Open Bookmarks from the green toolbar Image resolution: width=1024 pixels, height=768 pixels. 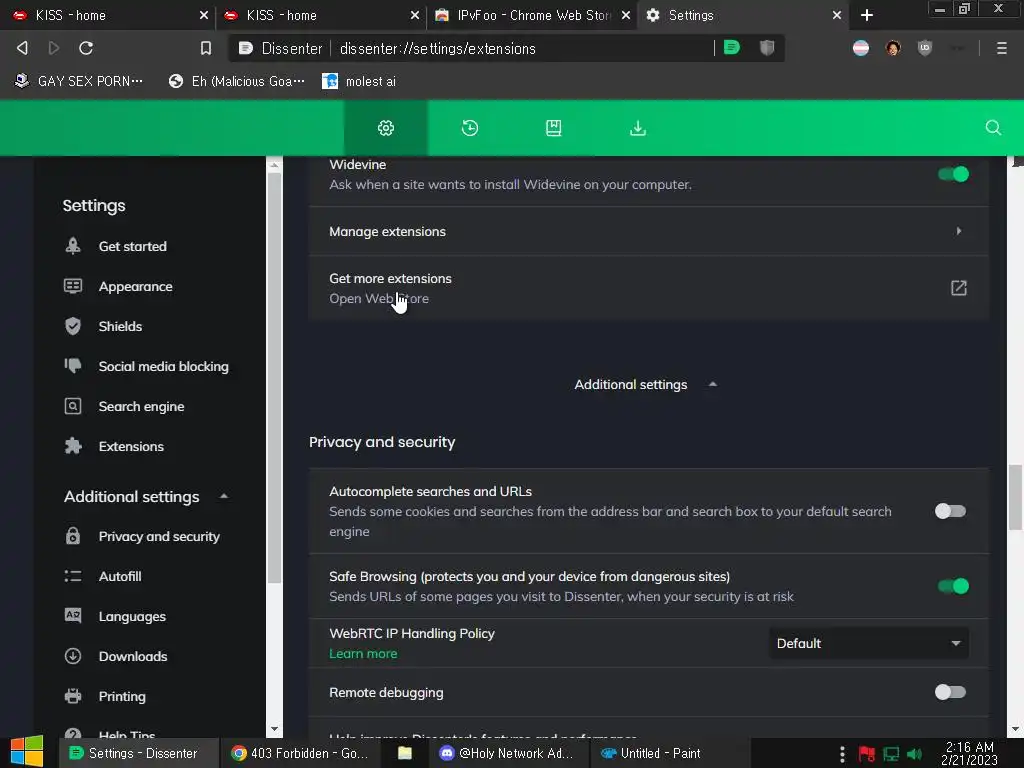tap(554, 128)
